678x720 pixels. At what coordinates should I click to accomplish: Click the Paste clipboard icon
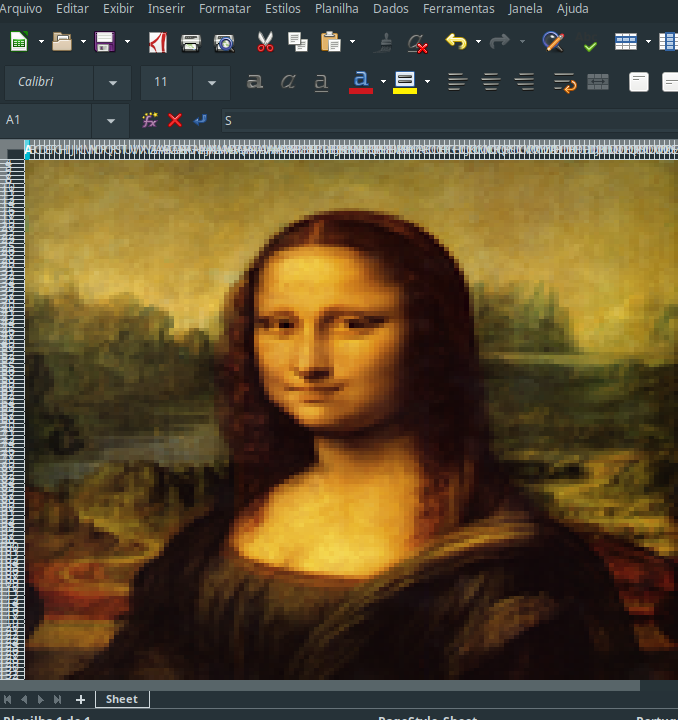pyautogui.click(x=331, y=42)
